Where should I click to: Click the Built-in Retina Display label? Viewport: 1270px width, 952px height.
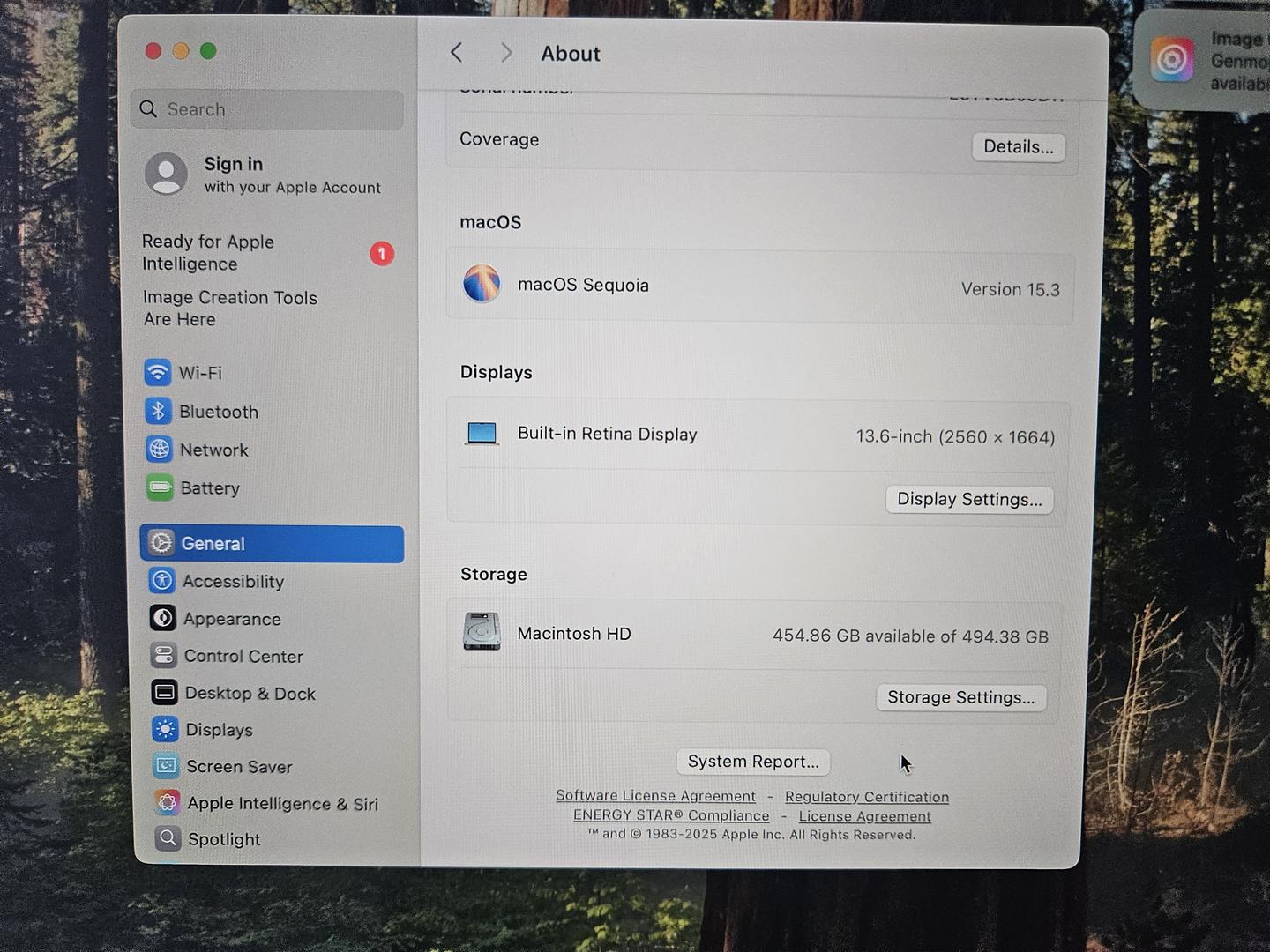[608, 434]
